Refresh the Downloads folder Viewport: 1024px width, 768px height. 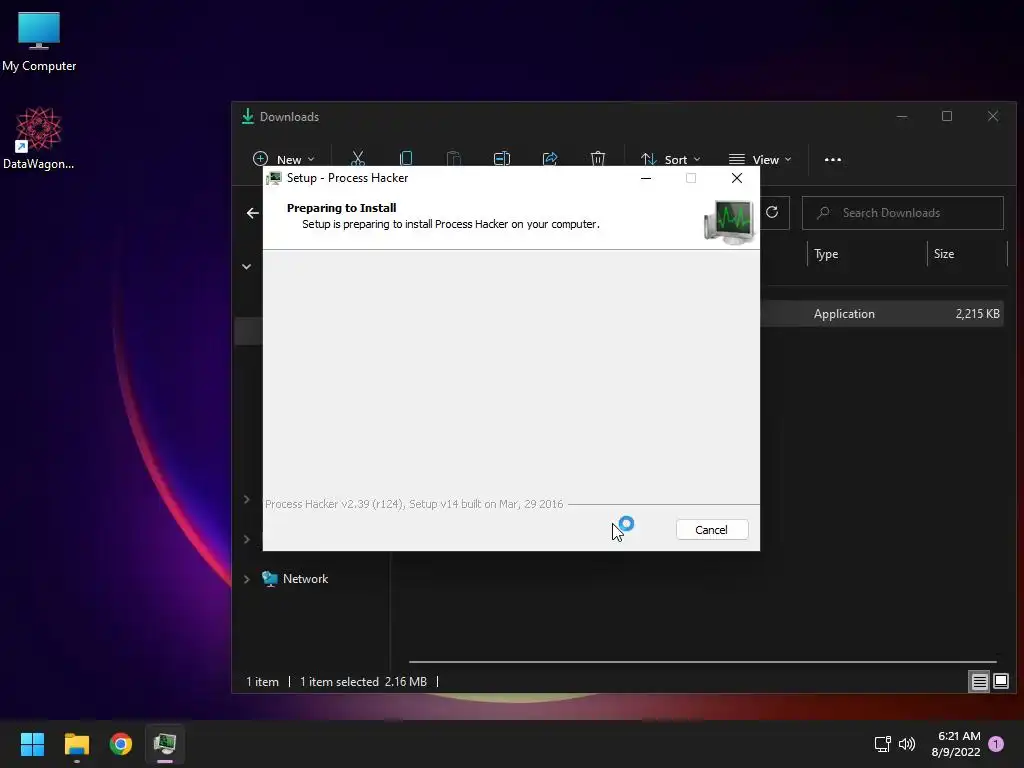pyautogui.click(x=772, y=212)
